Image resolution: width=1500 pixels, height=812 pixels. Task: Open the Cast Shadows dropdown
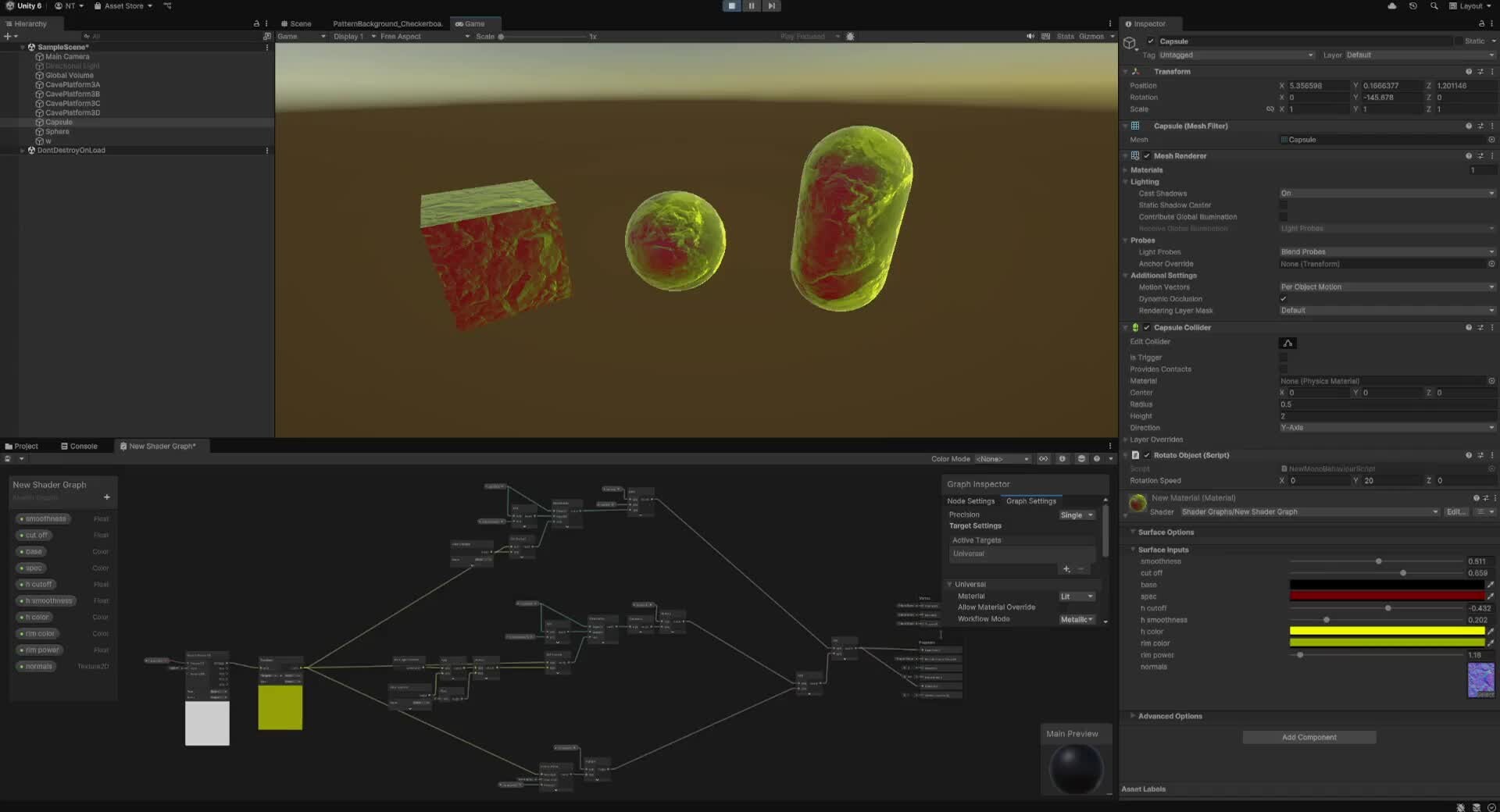click(x=1387, y=193)
